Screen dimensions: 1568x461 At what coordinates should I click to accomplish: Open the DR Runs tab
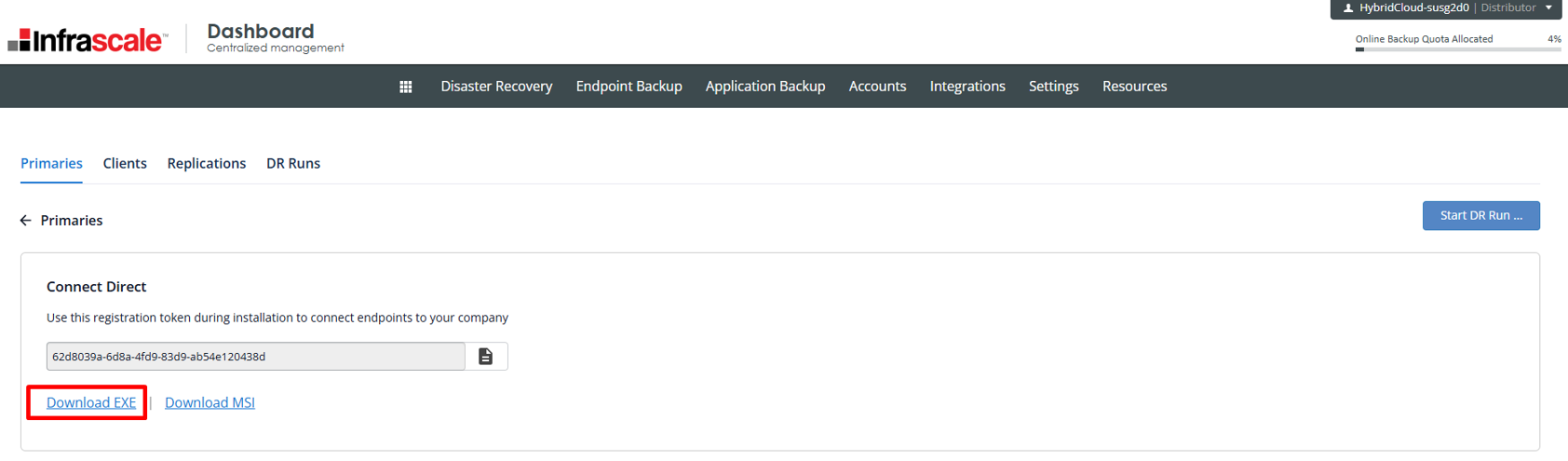(x=293, y=164)
